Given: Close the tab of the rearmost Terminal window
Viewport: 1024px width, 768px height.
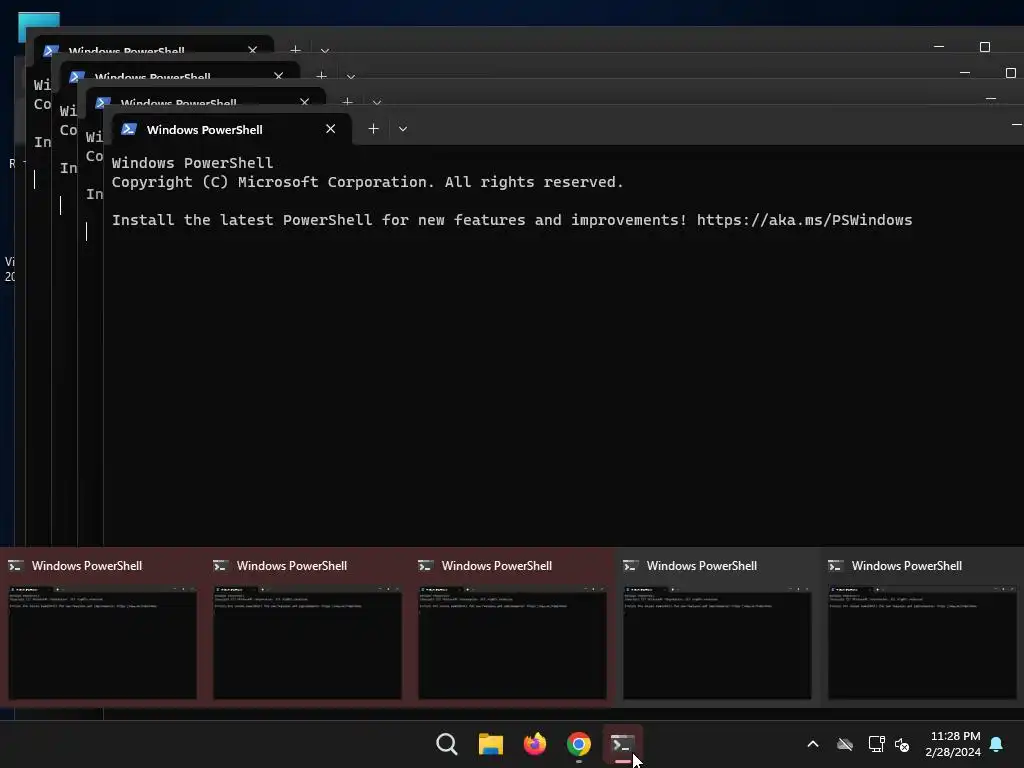Looking at the screenshot, I should 252,50.
